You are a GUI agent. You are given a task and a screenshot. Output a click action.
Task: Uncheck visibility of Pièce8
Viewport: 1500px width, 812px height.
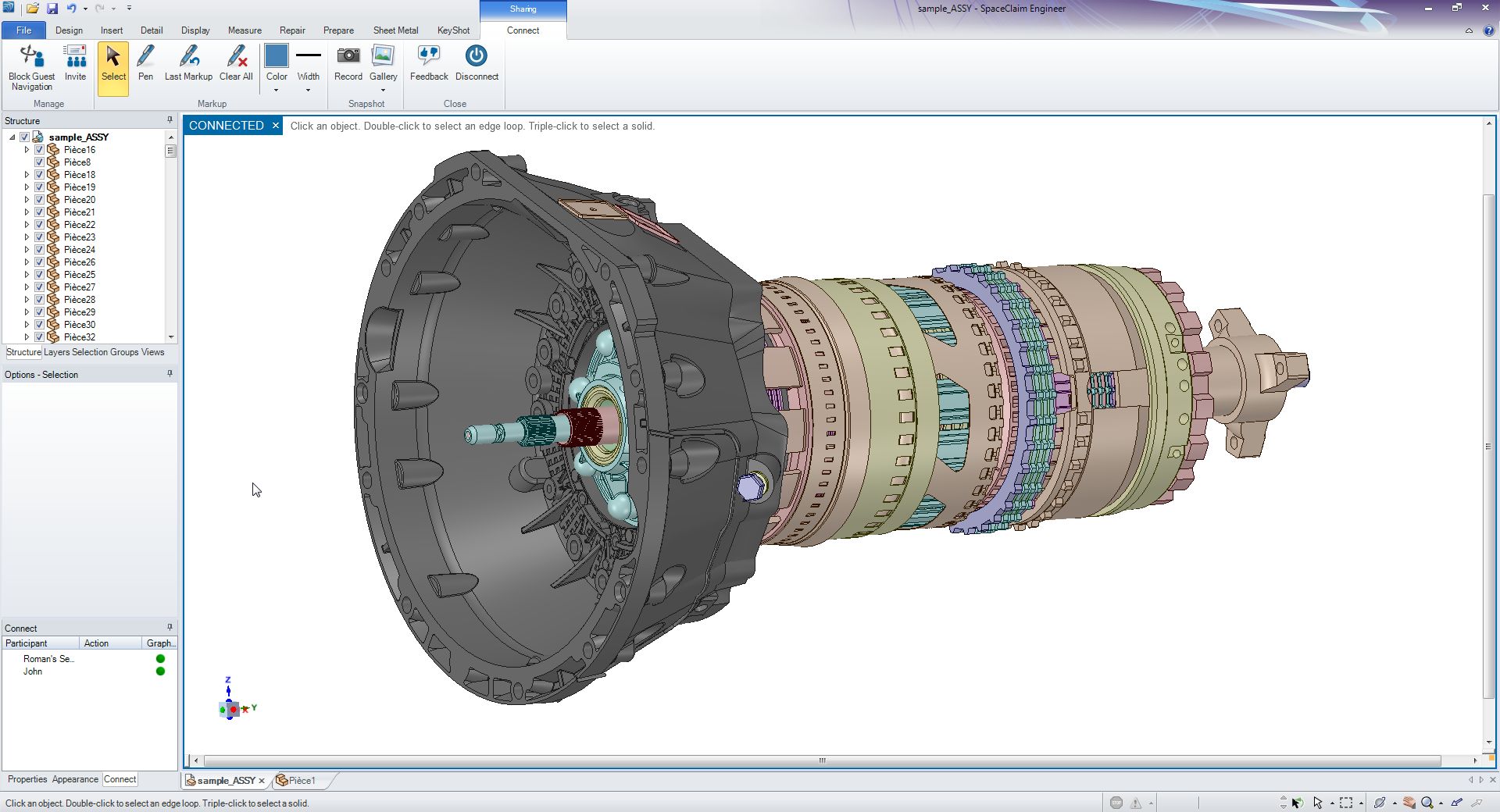[x=39, y=162]
